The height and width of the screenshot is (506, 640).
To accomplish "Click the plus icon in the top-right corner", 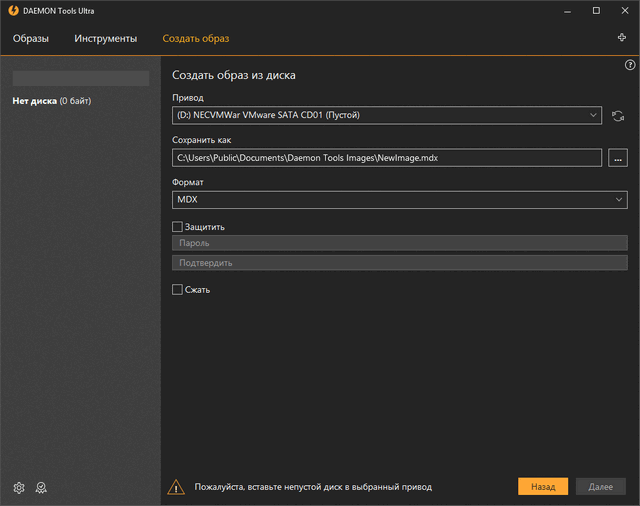I will click(x=622, y=38).
